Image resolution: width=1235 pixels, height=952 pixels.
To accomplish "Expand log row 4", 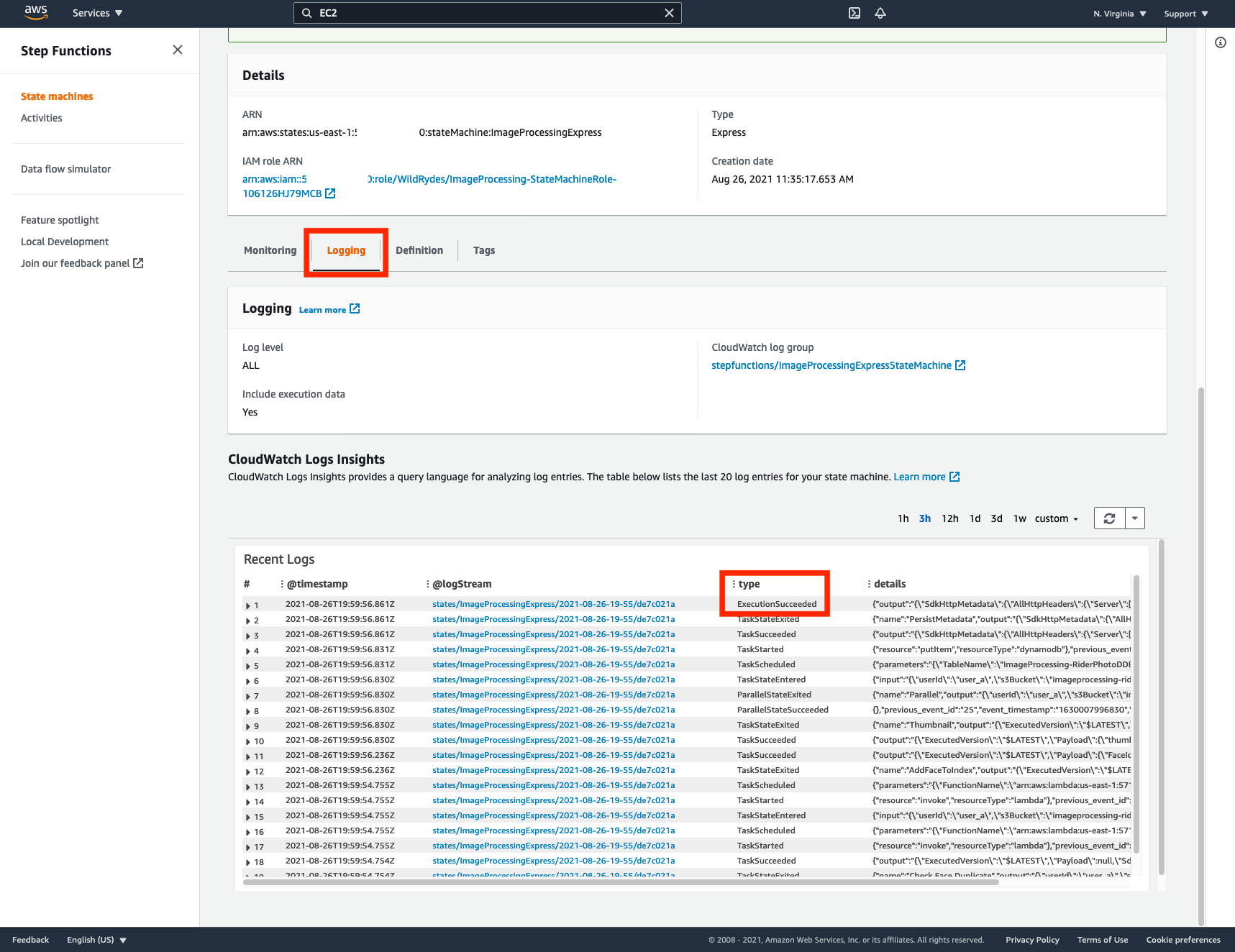I will click(x=249, y=651).
